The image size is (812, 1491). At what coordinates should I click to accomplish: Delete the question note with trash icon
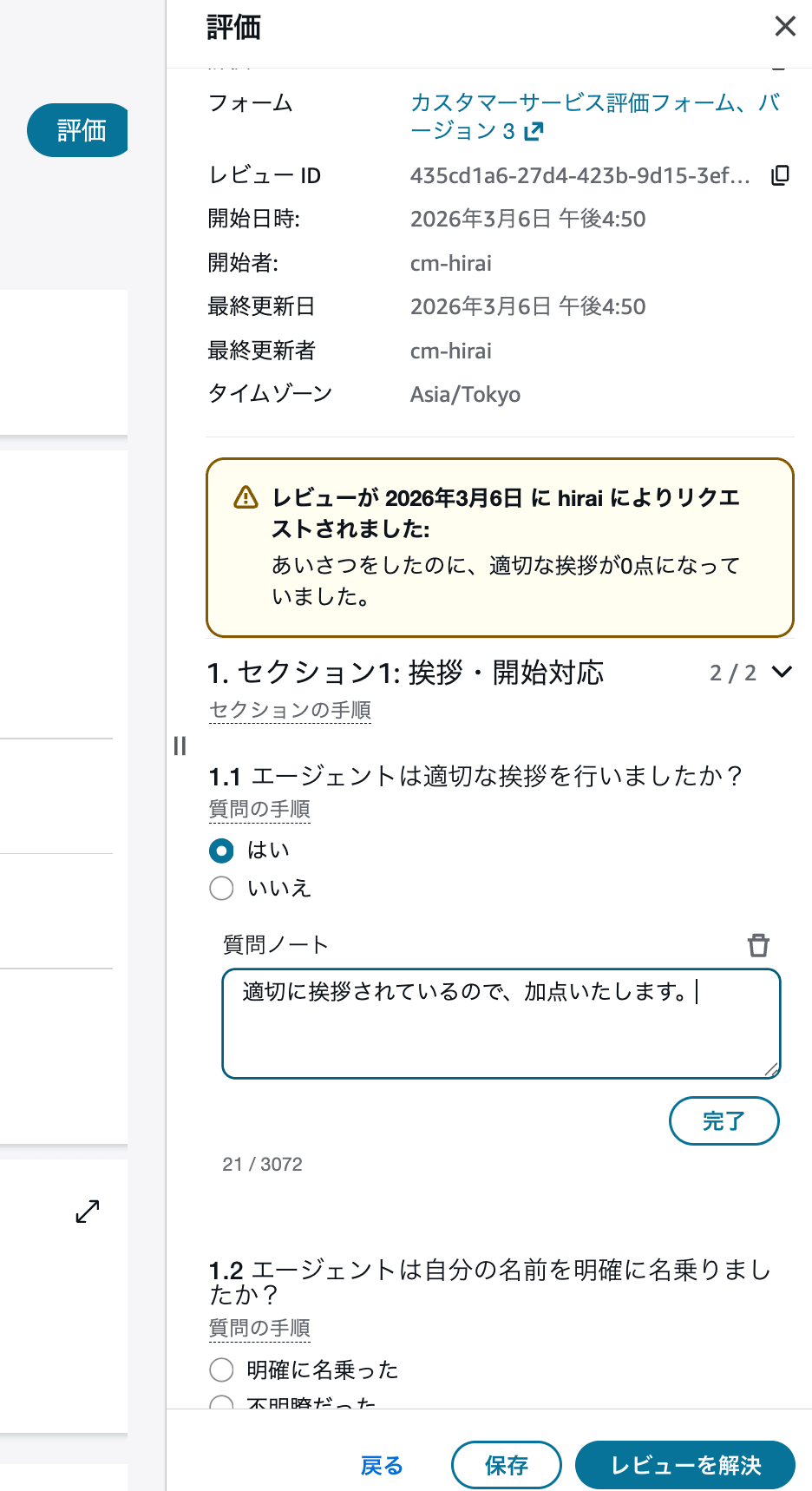tap(759, 944)
